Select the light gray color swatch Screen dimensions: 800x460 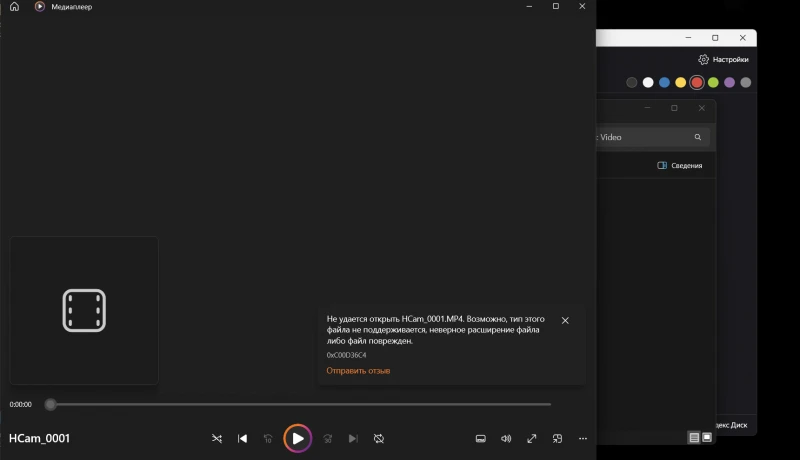[x=746, y=83]
